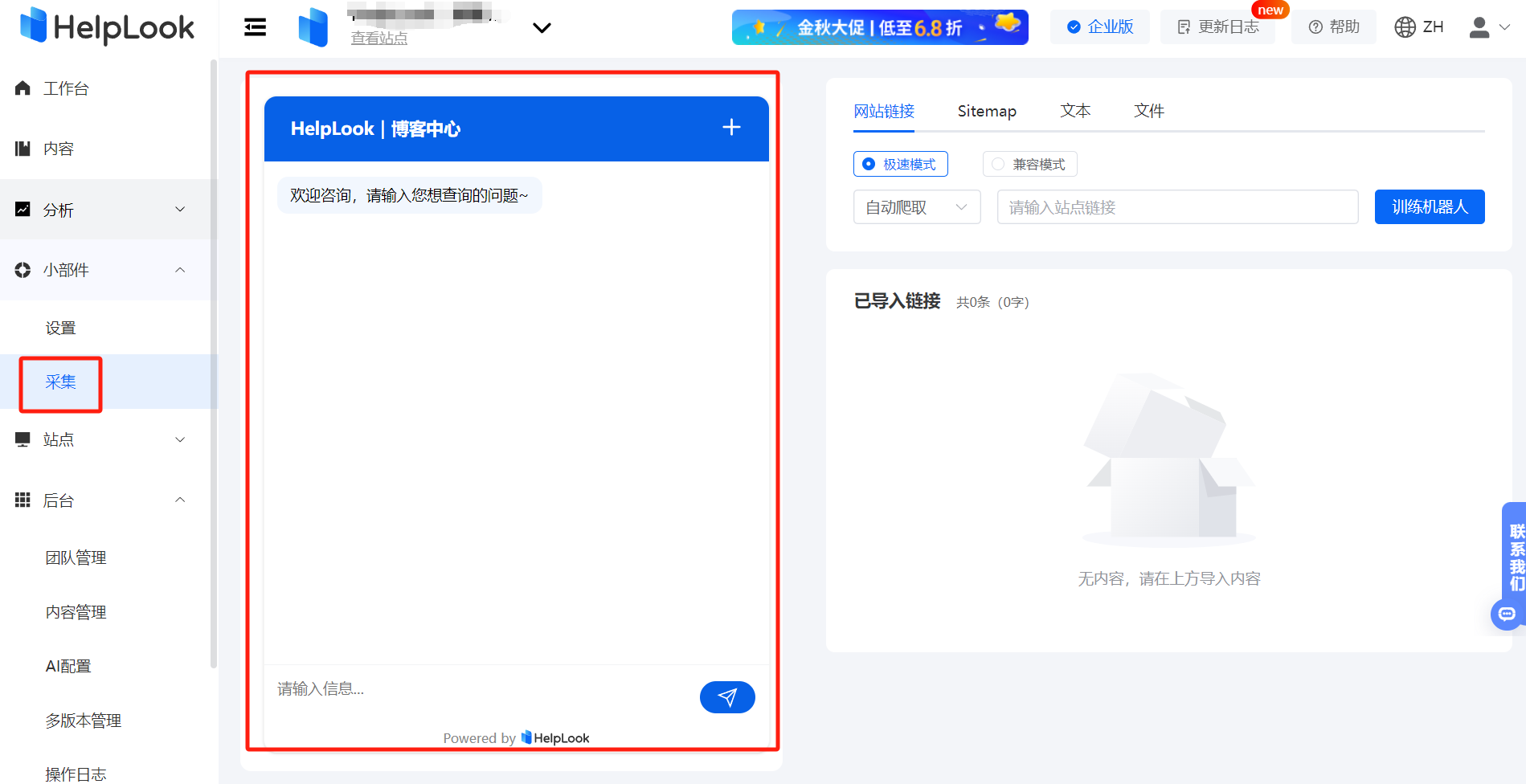Open the Powered by HelpLook link
Image resolution: width=1526 pixels, height=784 pixels.
(x=516, y=737)
